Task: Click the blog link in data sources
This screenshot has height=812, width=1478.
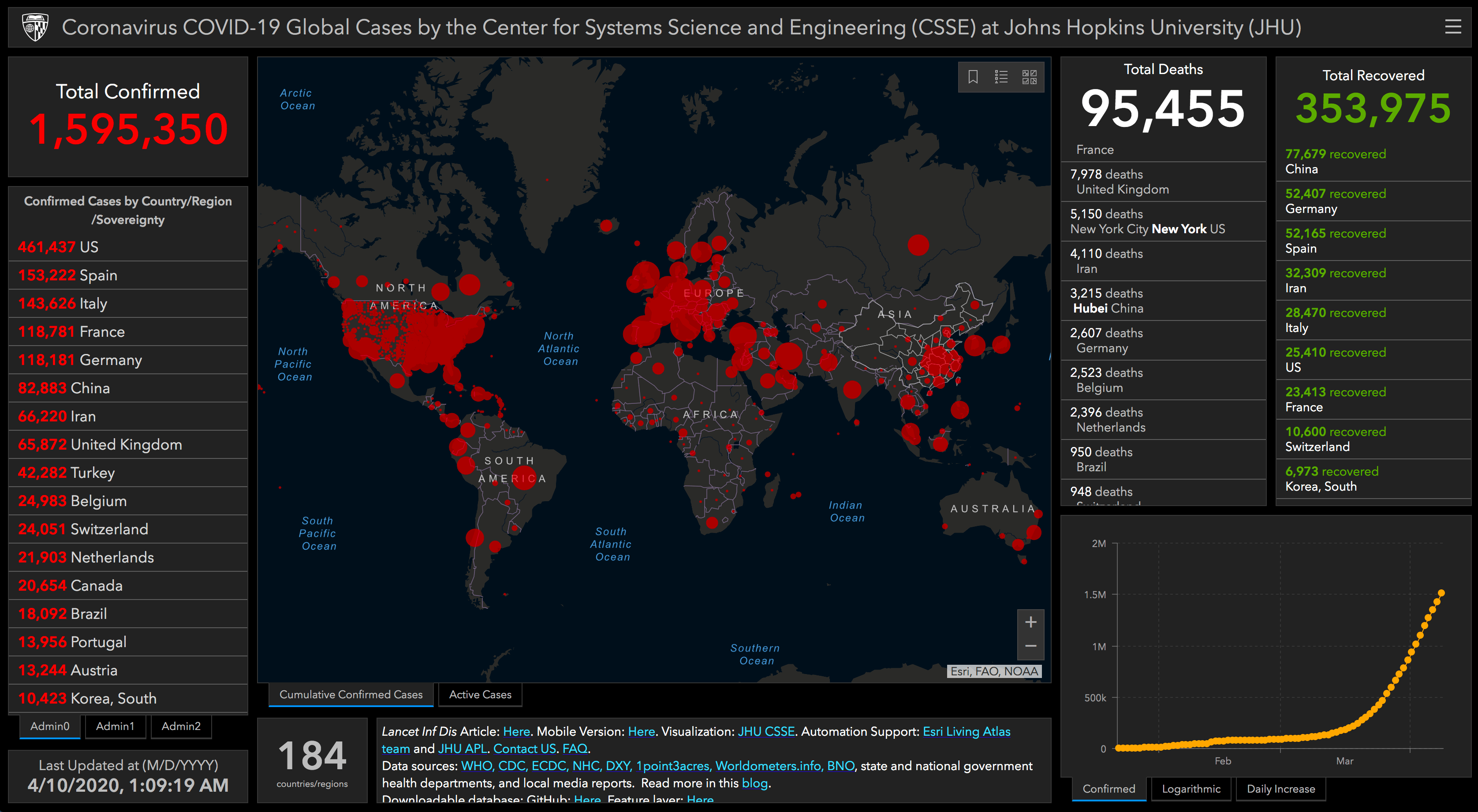Action: coord(754,783)
